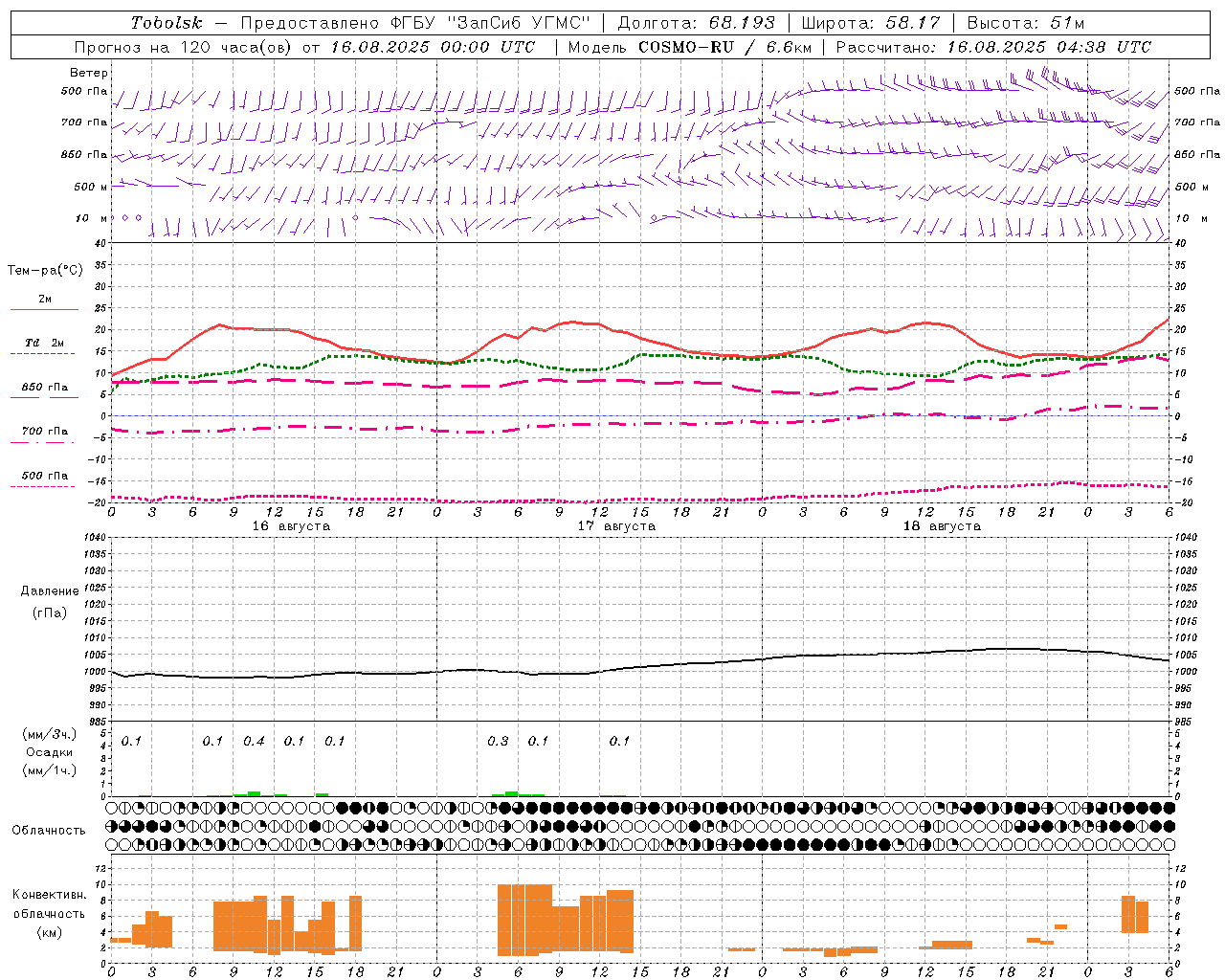Image resolution: width=1225 pixels, height=980 pixels.
Task: Click the 0.4 precipitation value
Action: [x=254, y=741]
